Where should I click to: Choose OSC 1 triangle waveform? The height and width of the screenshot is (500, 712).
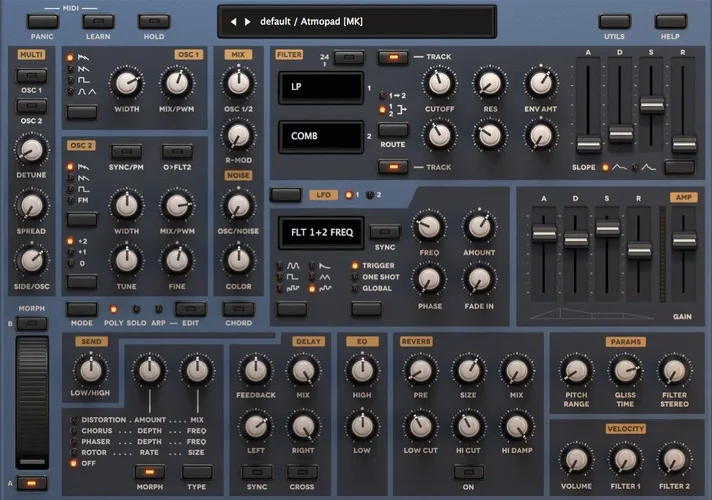pyautogui.click(x=81, y=92)
